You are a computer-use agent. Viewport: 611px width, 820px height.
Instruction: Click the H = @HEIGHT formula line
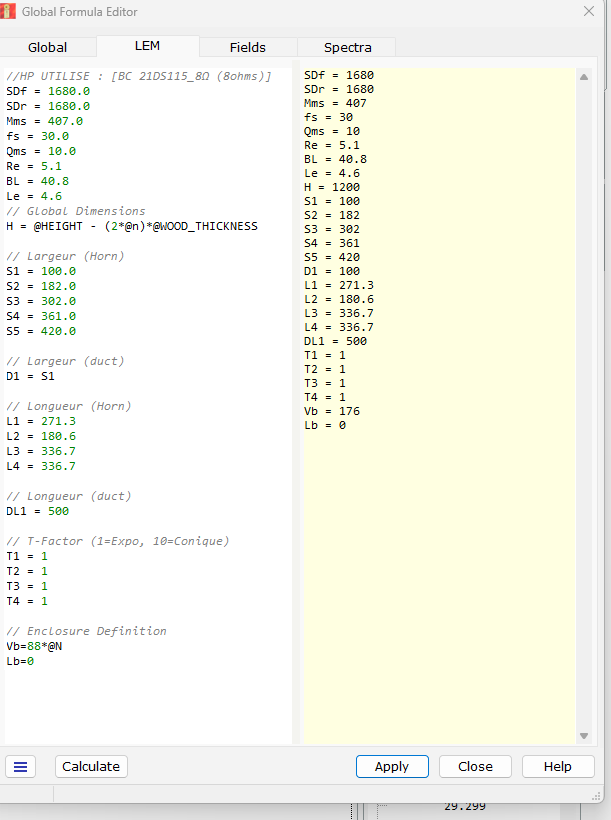131,226
